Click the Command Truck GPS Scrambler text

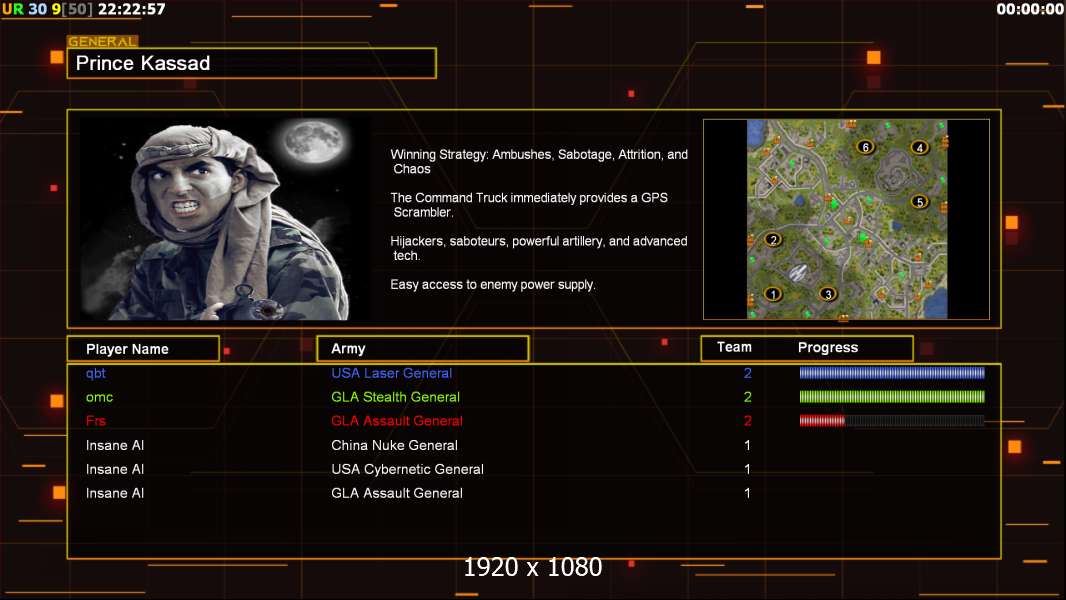click(529, 205)
